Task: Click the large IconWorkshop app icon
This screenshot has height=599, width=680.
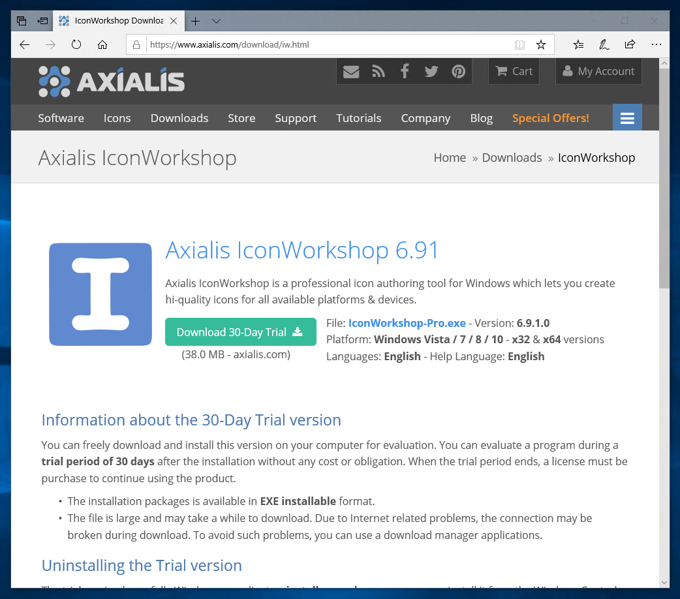Action: tap(101, 295)
